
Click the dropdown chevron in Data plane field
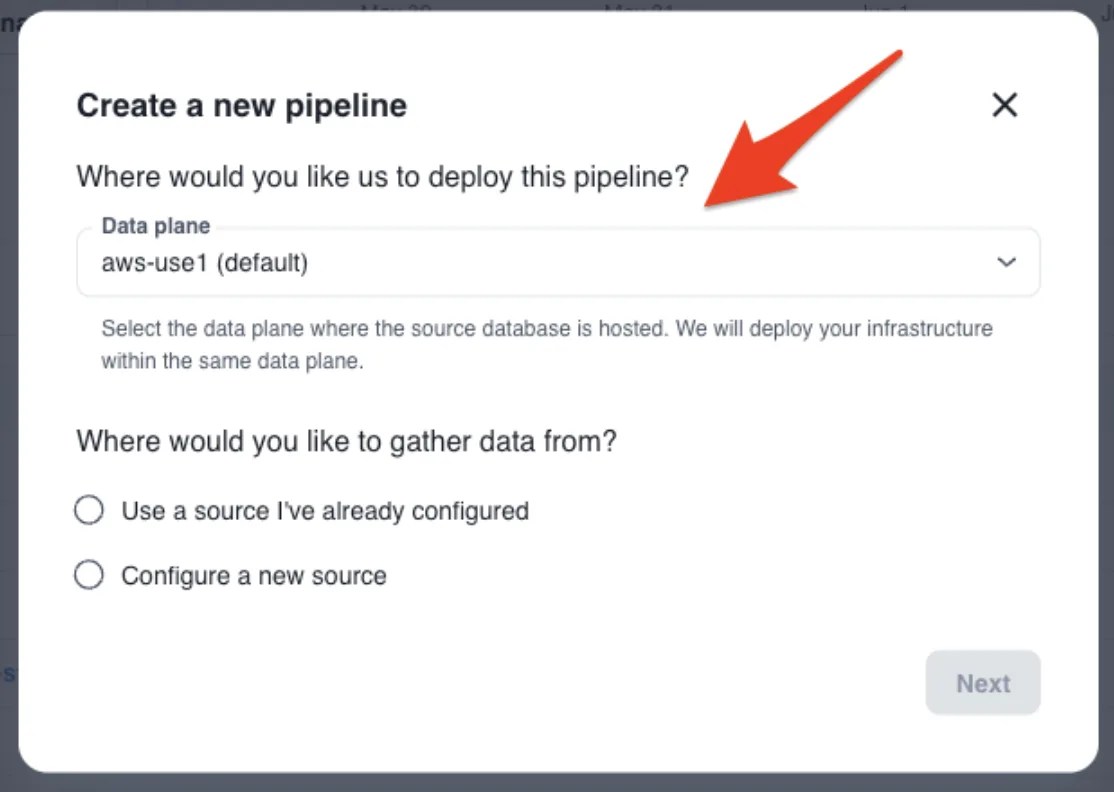tap(1006, 262)
